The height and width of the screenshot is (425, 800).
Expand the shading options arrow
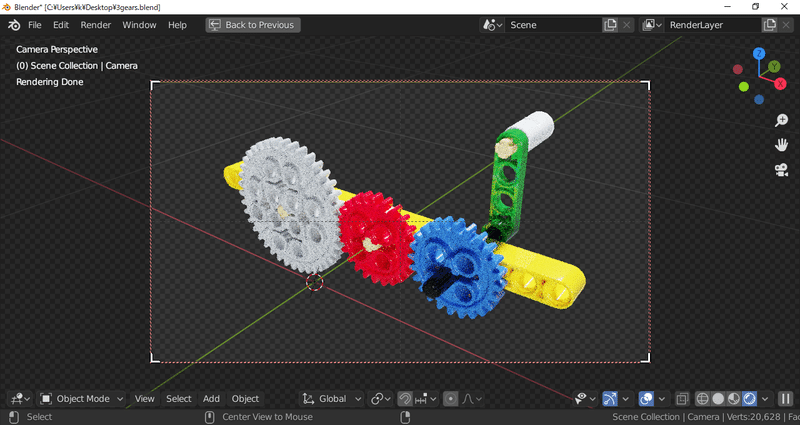[765, 399]
